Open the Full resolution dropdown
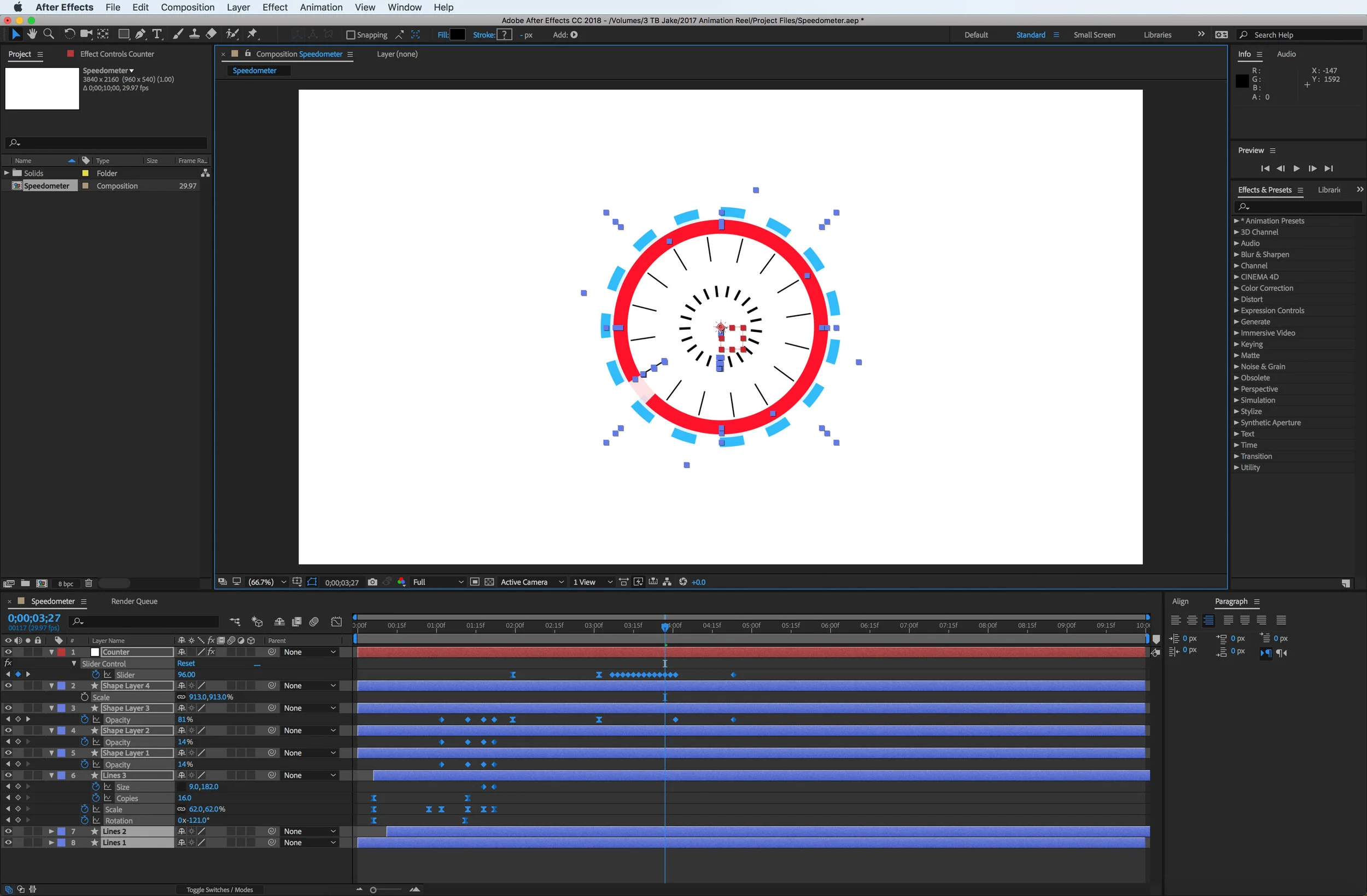Image resolution: width=1367 pixels, height=896 pixels. click(437, 582)
